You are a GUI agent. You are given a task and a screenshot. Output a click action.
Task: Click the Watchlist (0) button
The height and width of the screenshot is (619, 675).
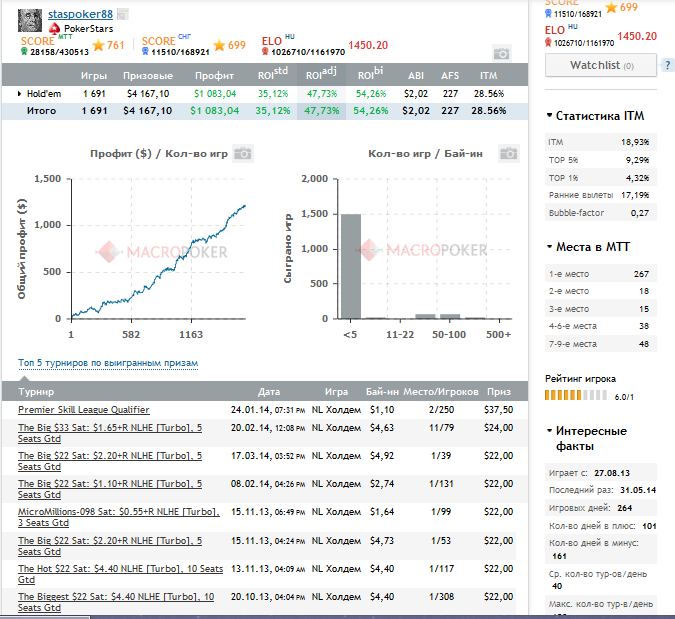pyautogui.click(x=601, y=65)
